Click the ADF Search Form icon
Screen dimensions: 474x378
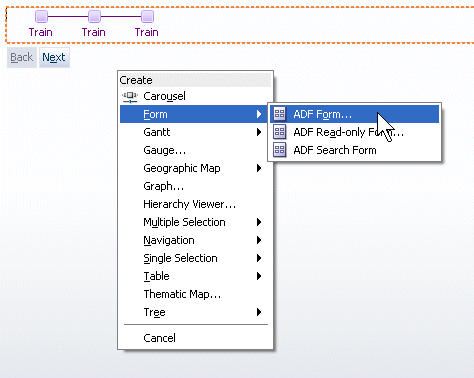coord(280,150)
